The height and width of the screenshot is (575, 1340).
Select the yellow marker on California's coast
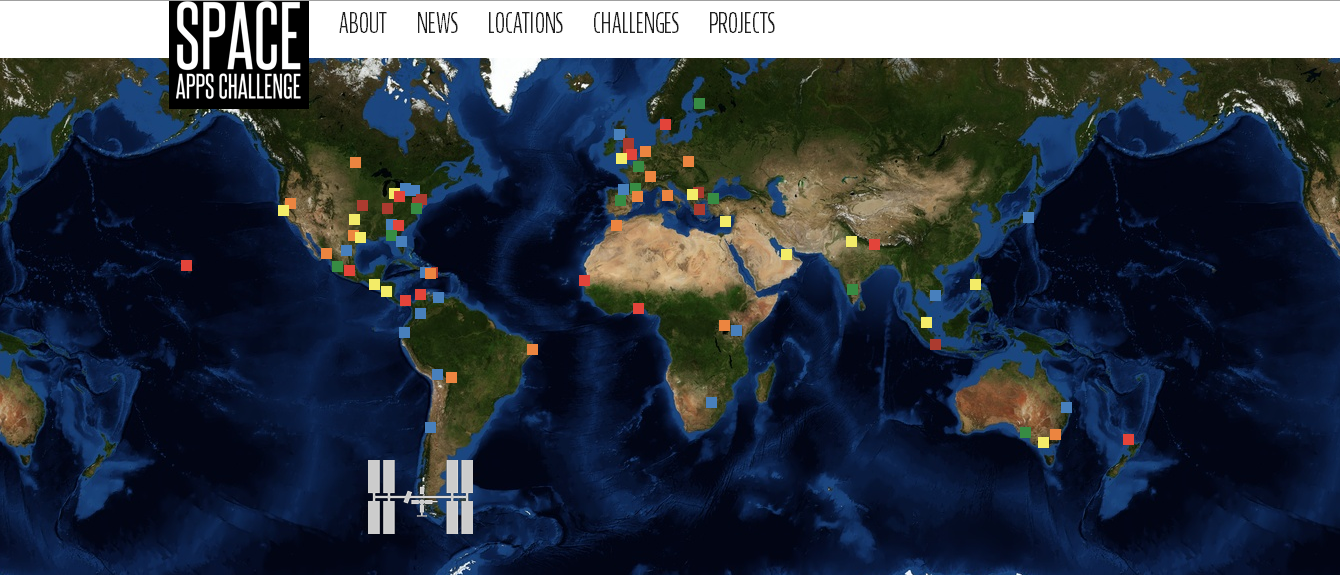tap(283, 210)
